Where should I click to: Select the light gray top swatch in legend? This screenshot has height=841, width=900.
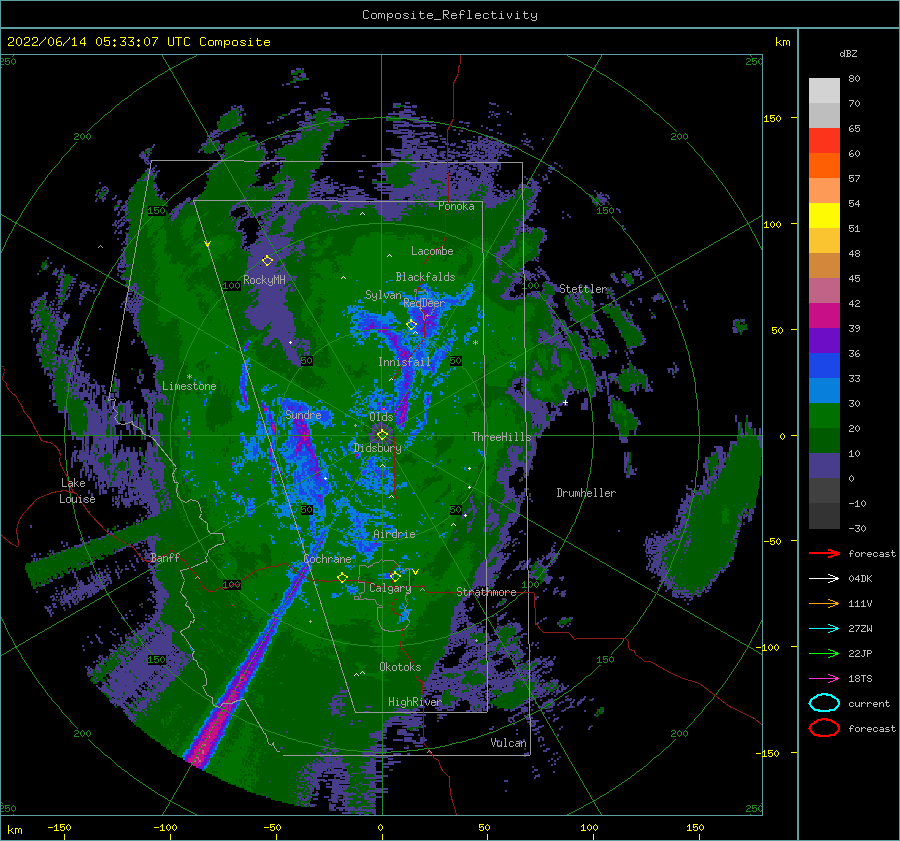click(824, 90)
